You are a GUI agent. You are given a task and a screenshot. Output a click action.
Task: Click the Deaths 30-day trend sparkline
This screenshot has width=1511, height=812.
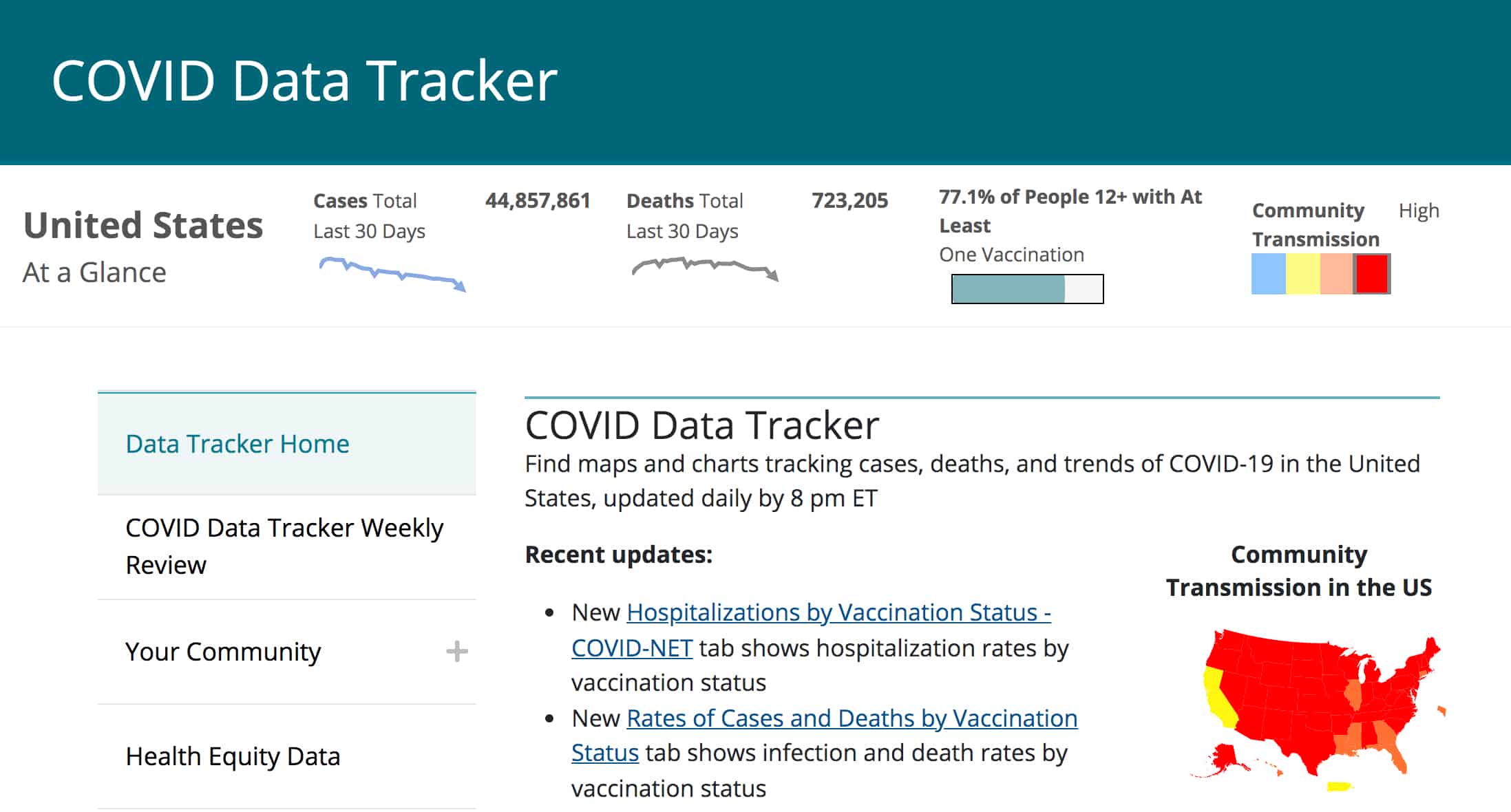point(705,267)
